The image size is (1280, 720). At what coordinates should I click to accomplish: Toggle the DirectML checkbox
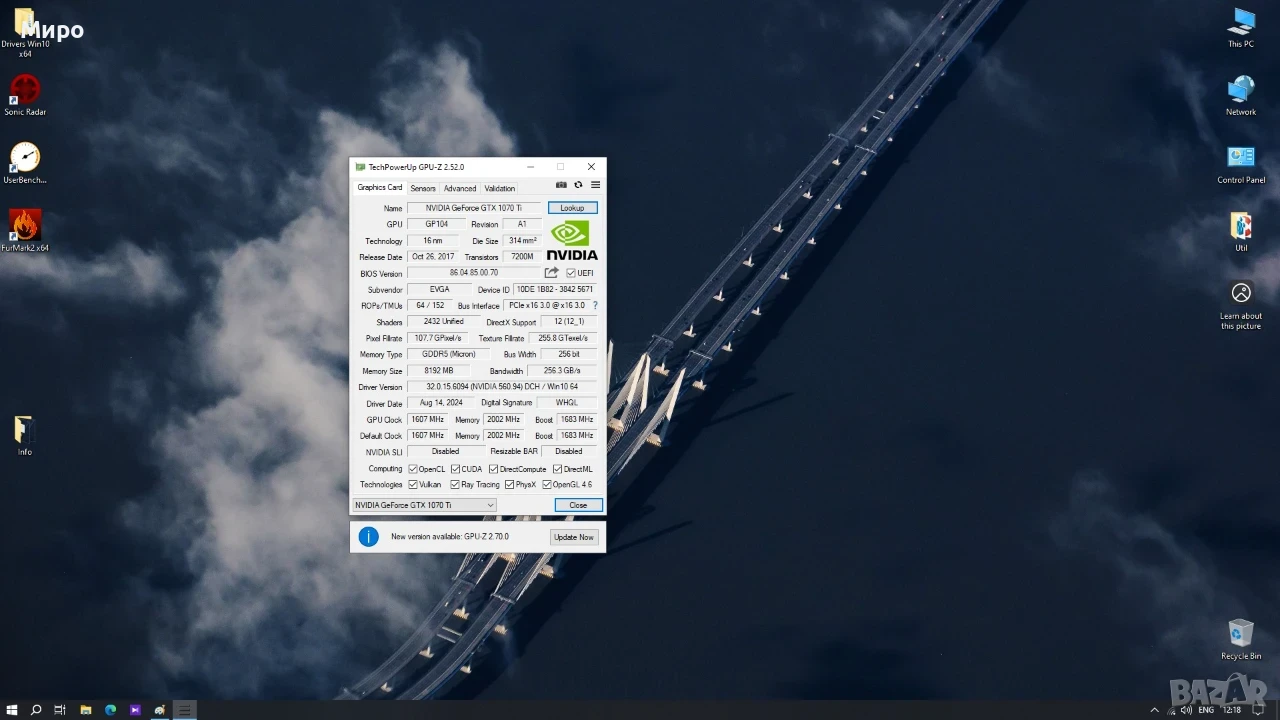click(558, 469)
